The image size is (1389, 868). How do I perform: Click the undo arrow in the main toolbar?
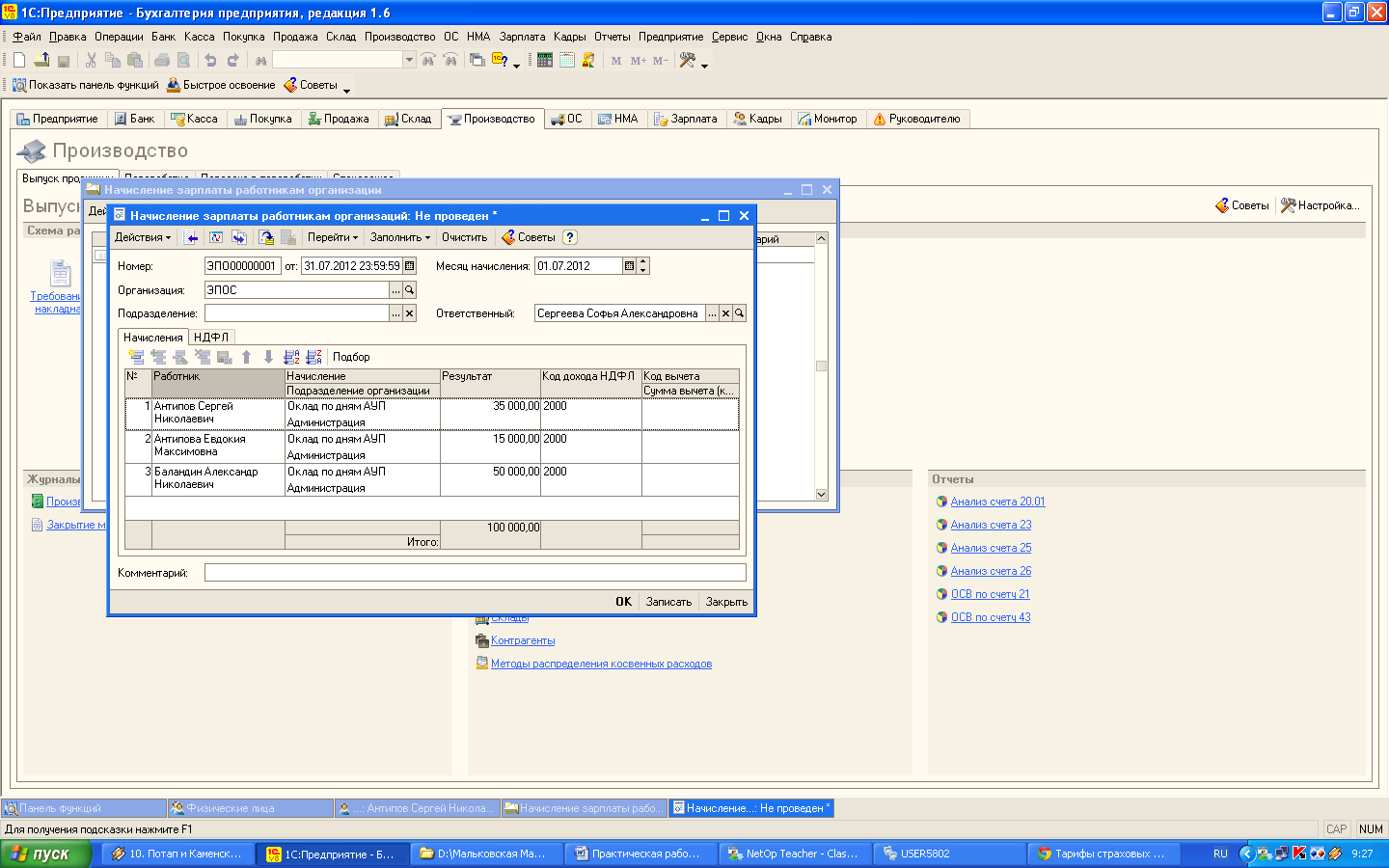(210, 60)
